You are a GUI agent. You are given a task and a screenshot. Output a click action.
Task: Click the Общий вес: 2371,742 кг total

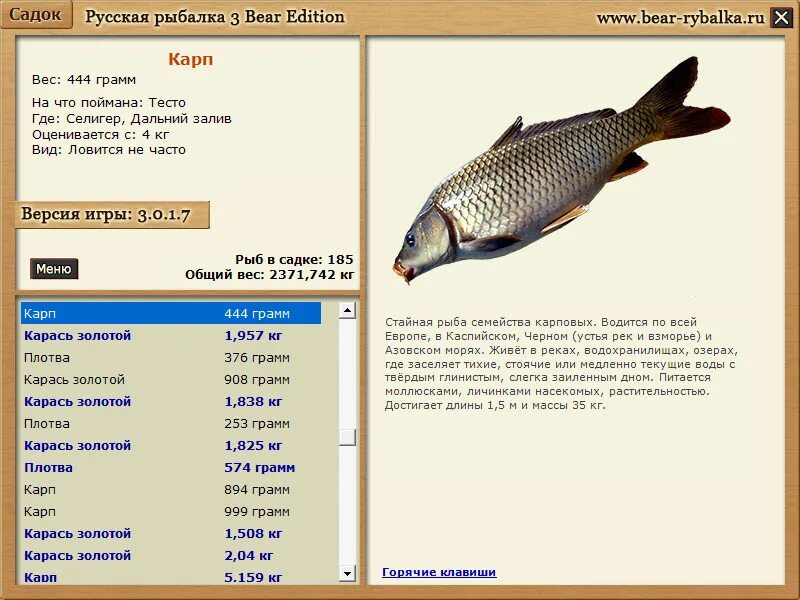[269, 274]
